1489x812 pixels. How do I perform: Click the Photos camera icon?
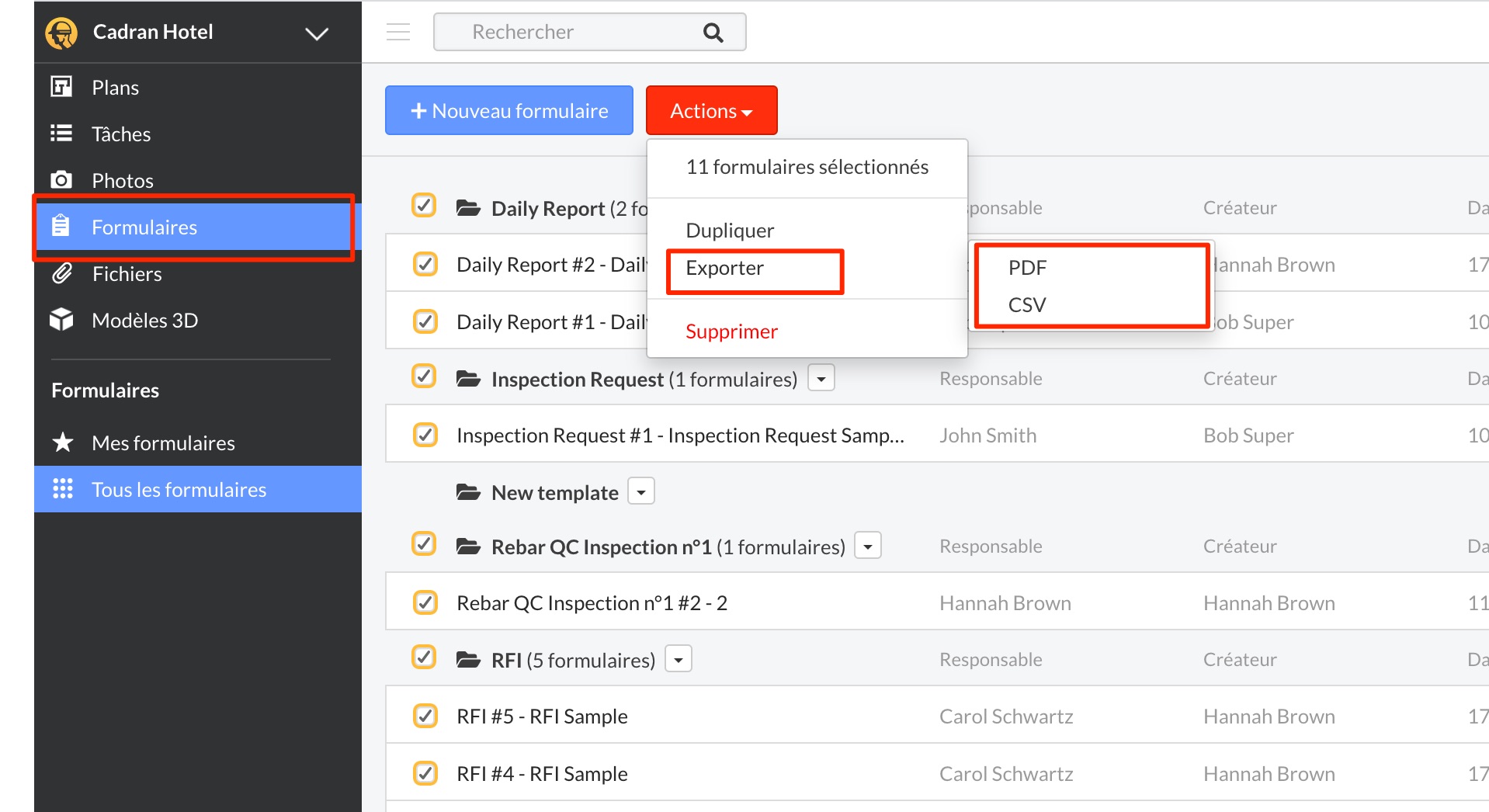pyautogui.click(x=61, y=180)
